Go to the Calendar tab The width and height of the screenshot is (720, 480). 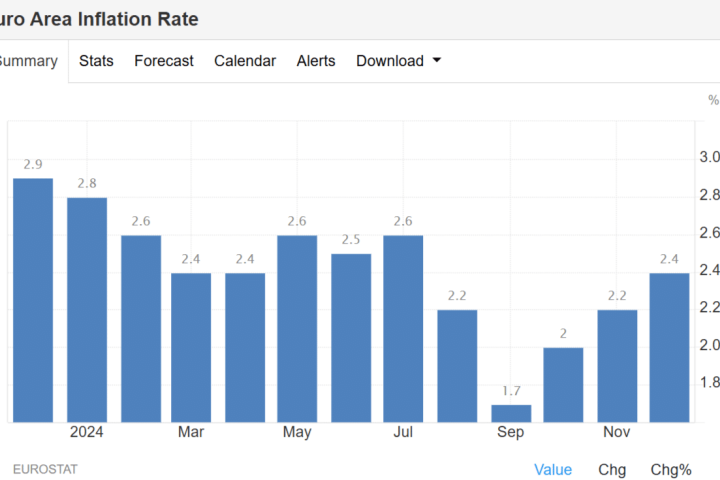point(245,61)
